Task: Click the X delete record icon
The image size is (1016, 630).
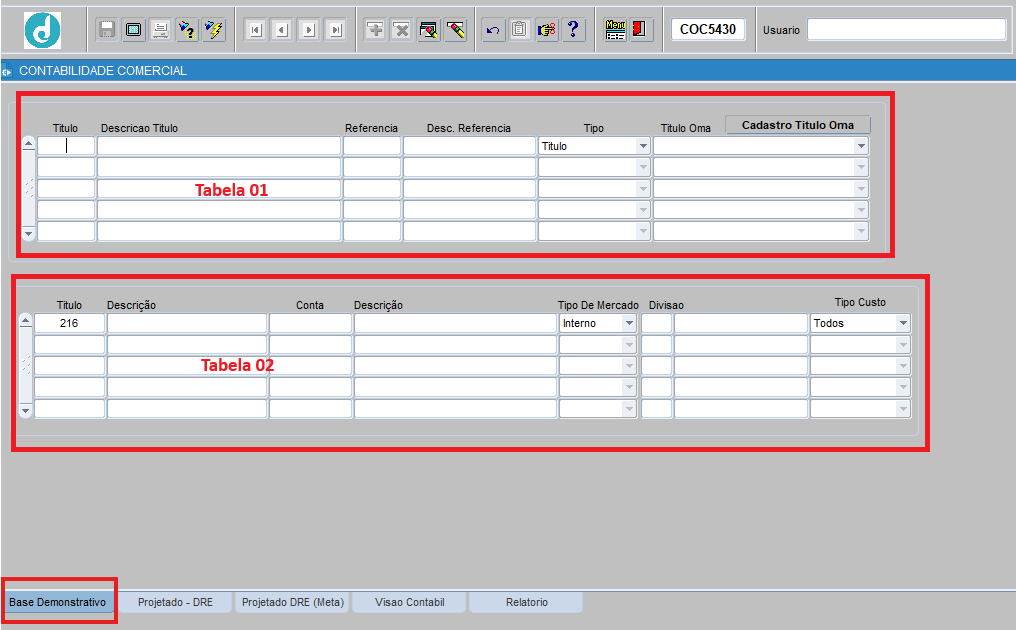Action: (402, 30)
